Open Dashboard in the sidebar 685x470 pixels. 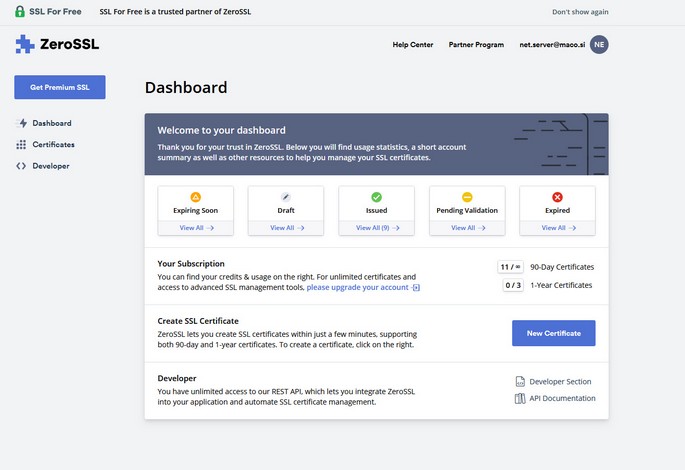point(51,123)
